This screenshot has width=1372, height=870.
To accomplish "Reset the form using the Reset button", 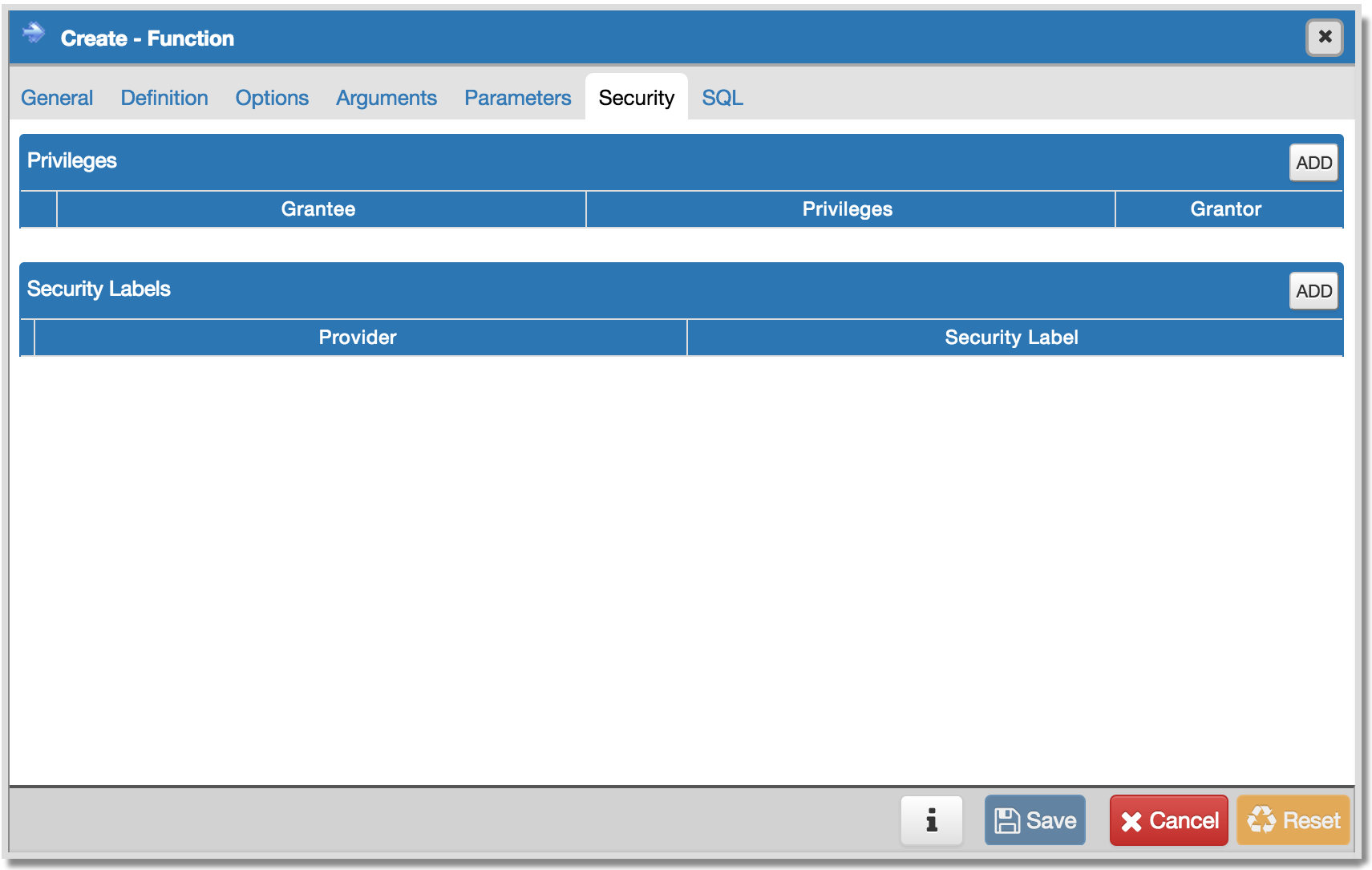I will pos(1293,820).
